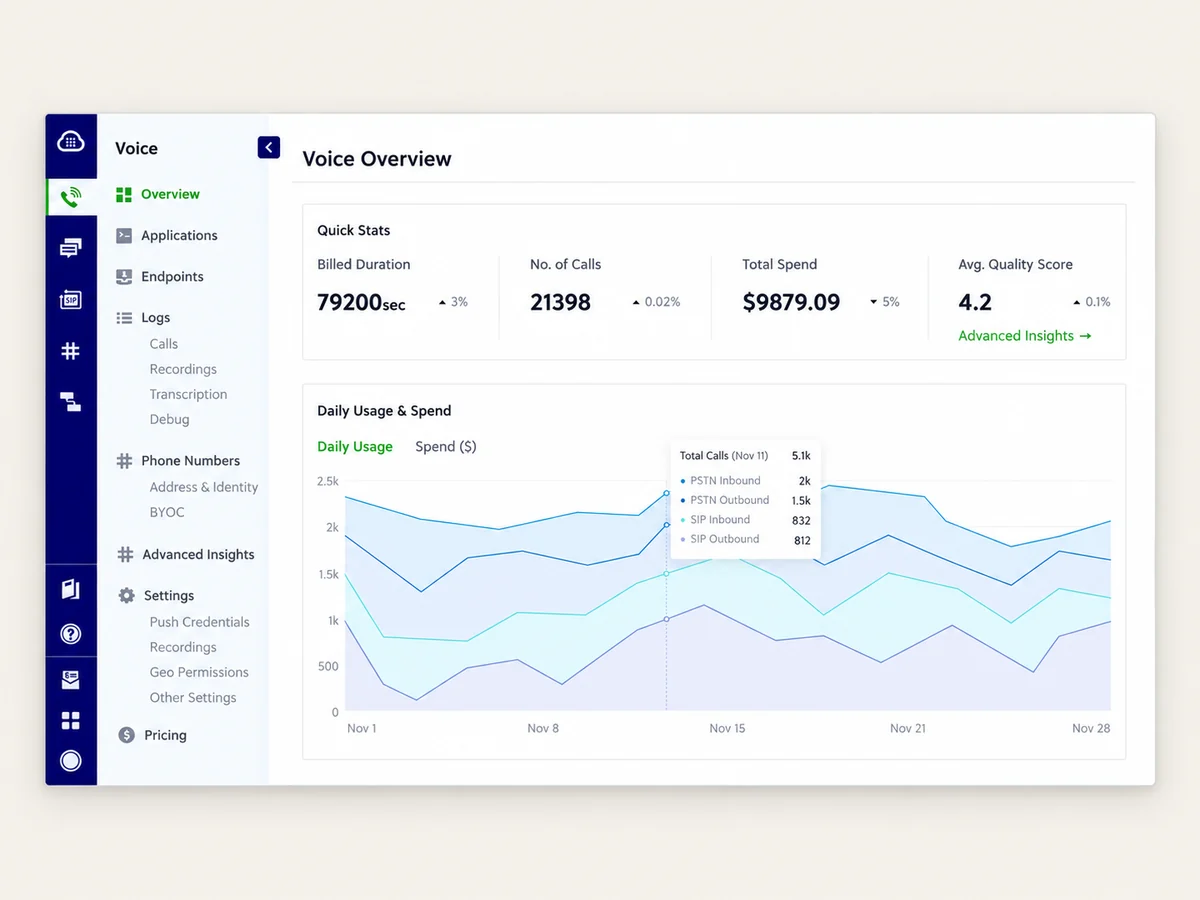Image resolution: width=1200 pixels, height=900 pixels.
Task: Click the Advanced Insights hash icon
Action: coord(125,554)
